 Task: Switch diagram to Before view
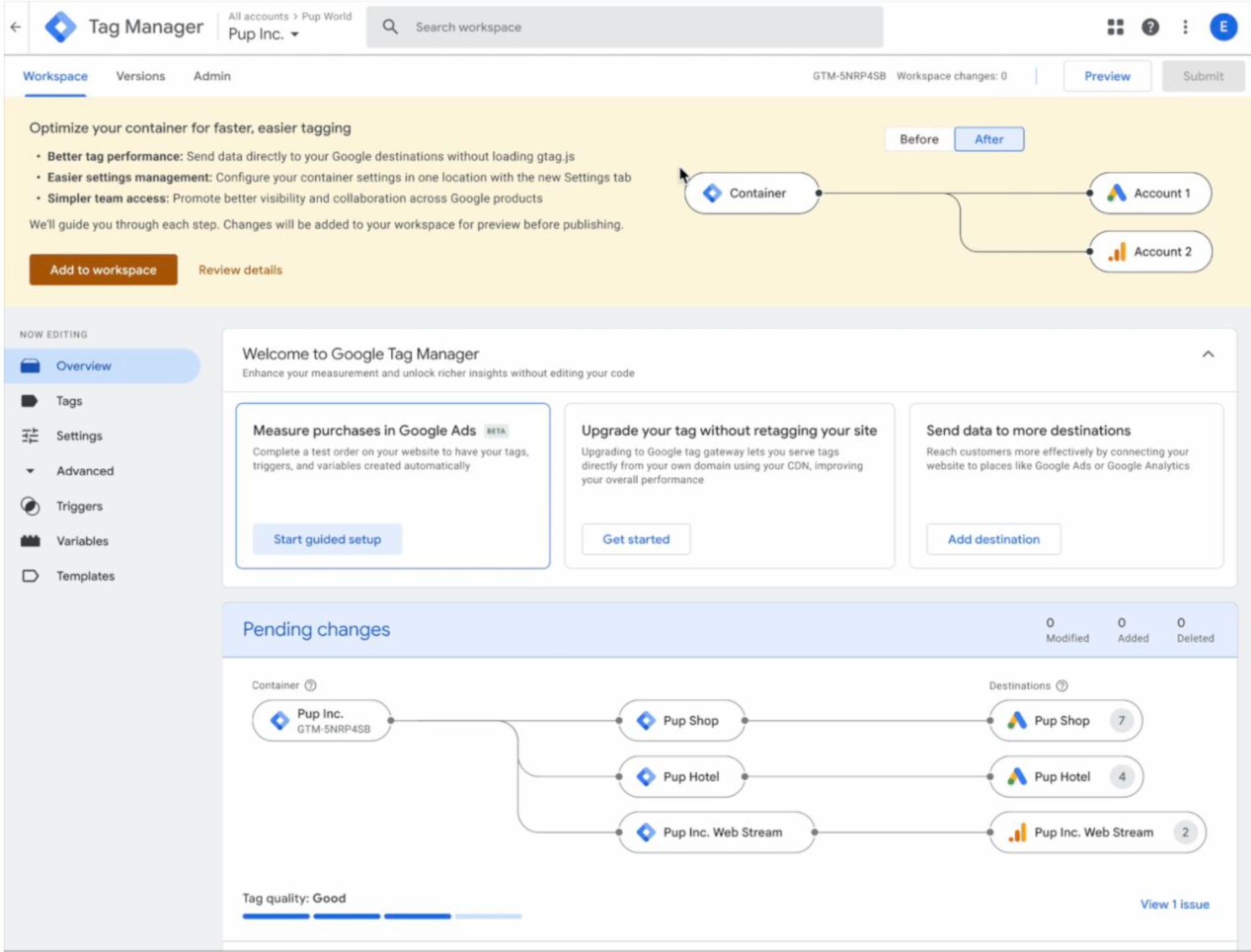(x=919, y=139)
